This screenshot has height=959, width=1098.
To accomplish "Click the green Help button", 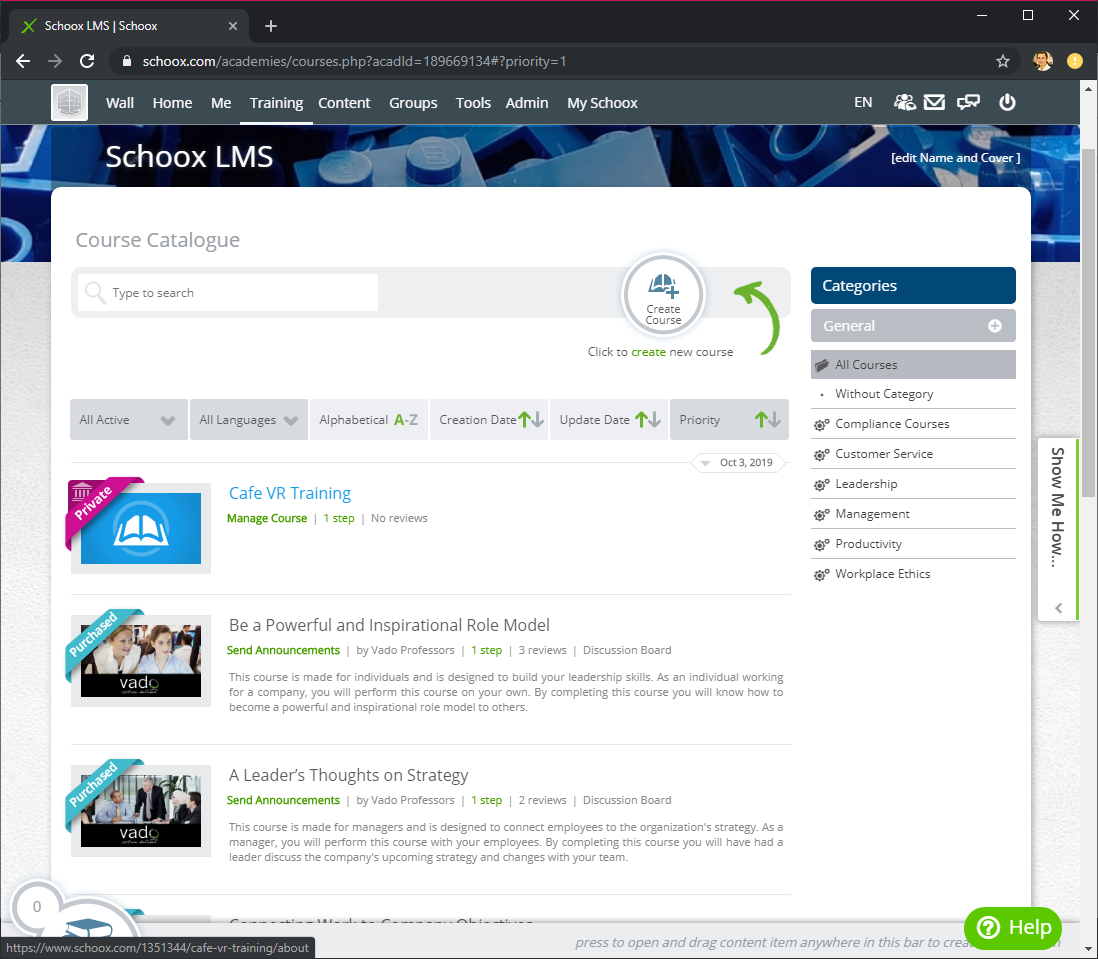I will coord(1013,928).
